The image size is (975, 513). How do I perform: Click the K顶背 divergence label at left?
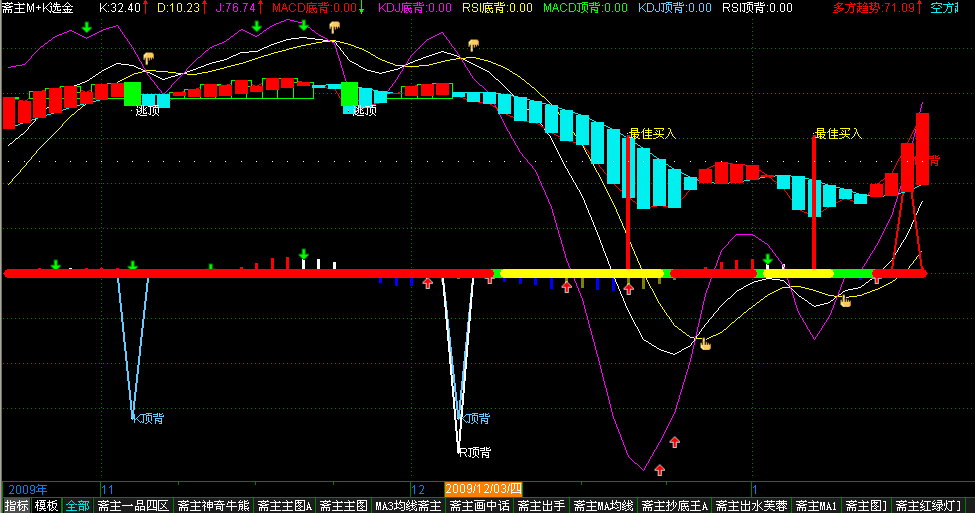(149, 418)
